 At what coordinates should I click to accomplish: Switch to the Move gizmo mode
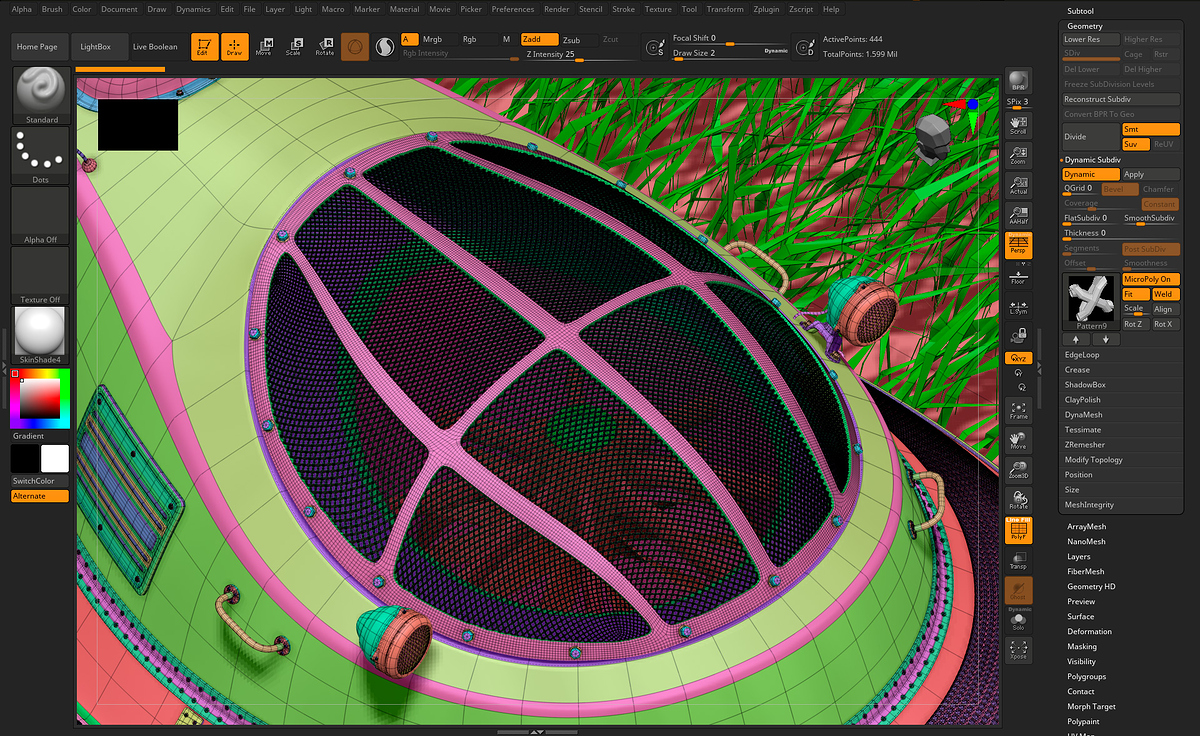coord(264,47)
